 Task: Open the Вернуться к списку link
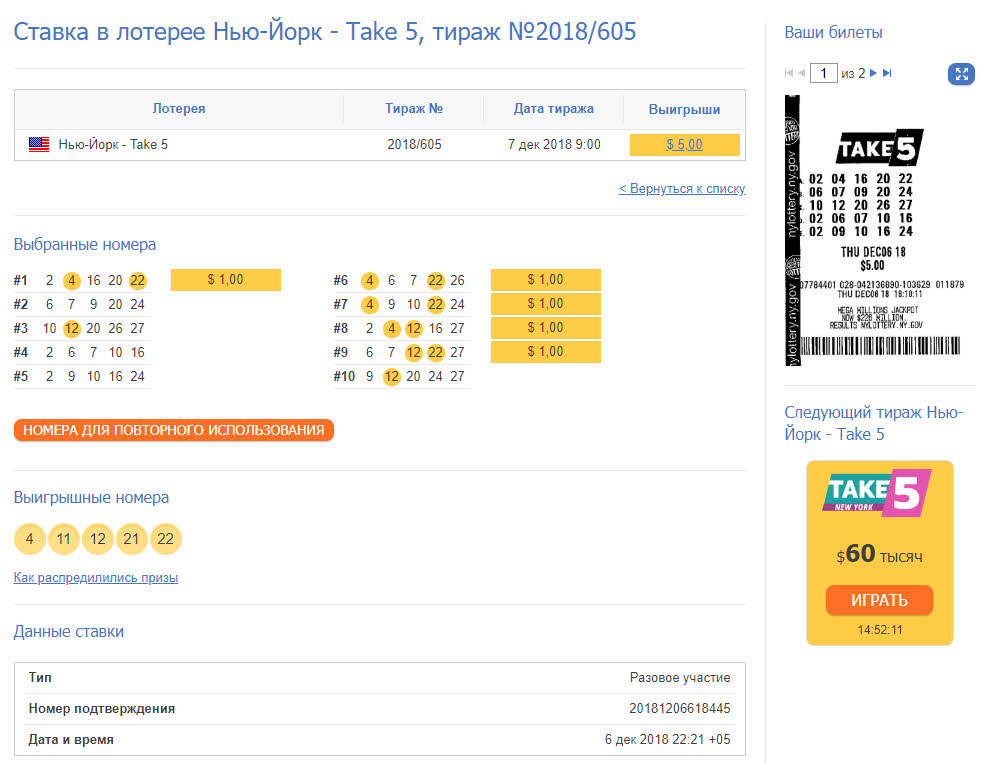coord(683,188)
